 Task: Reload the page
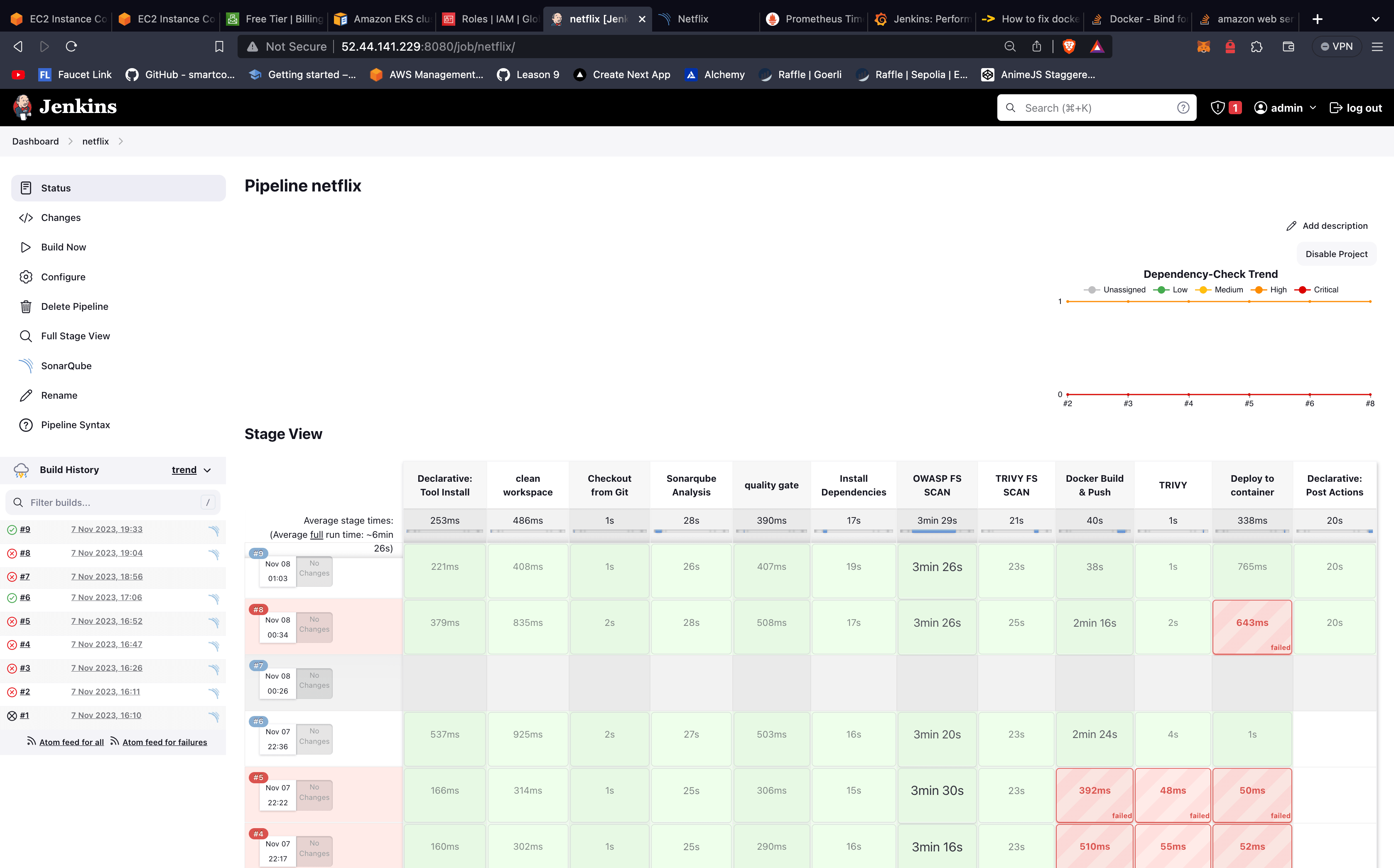[71, 47]
